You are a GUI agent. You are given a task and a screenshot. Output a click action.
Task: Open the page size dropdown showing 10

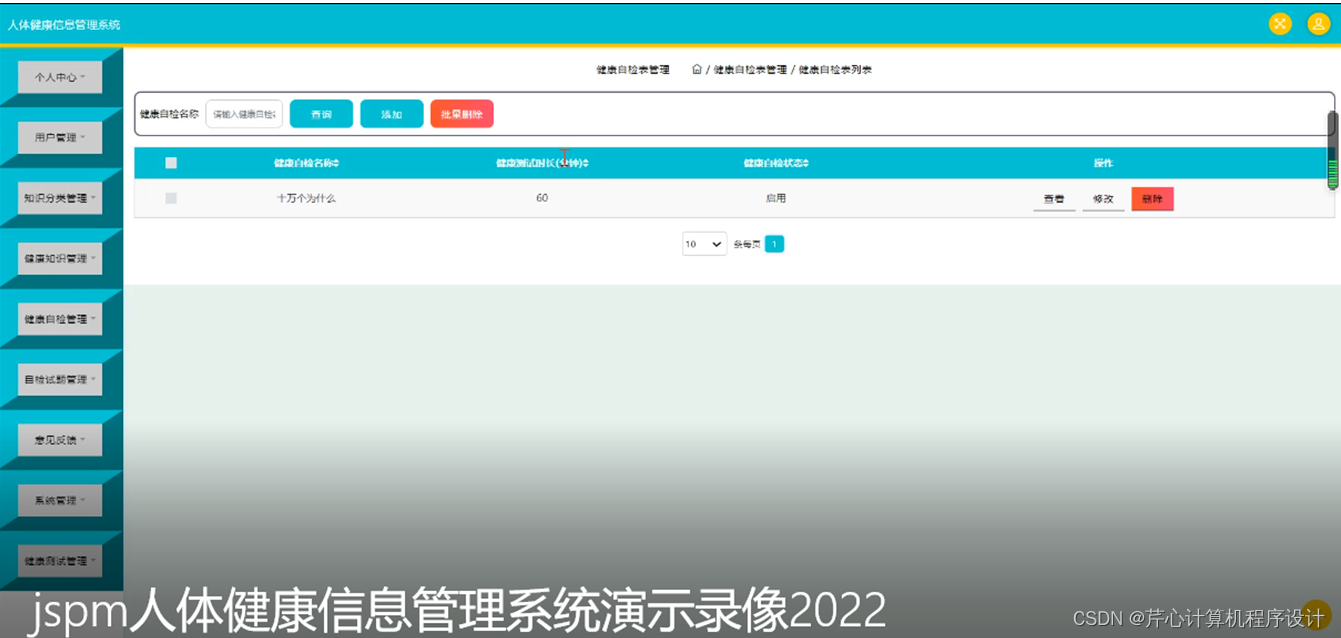[704, 243]
